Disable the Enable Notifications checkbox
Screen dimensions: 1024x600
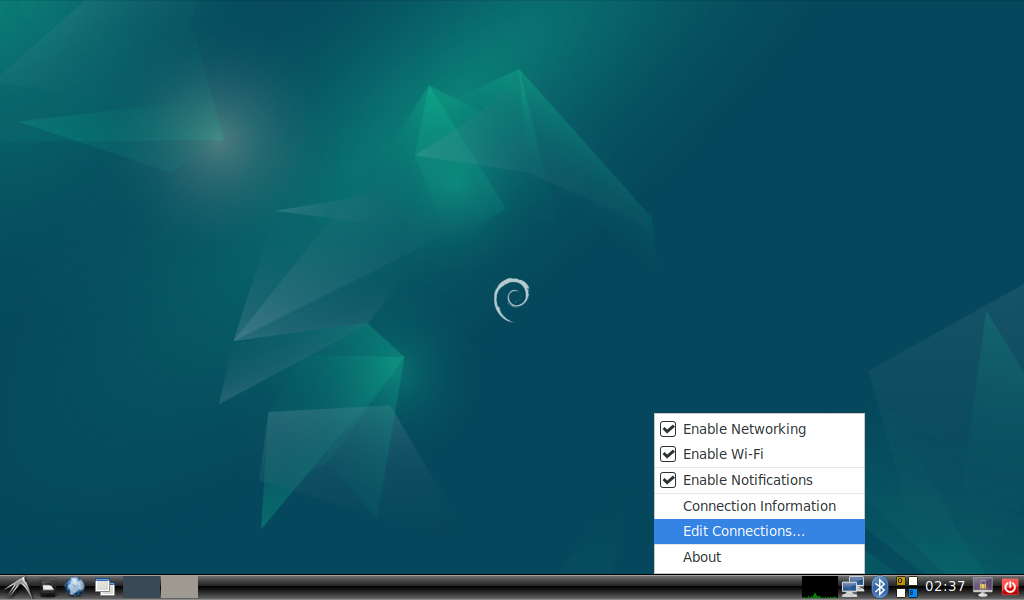coord(667,480)
